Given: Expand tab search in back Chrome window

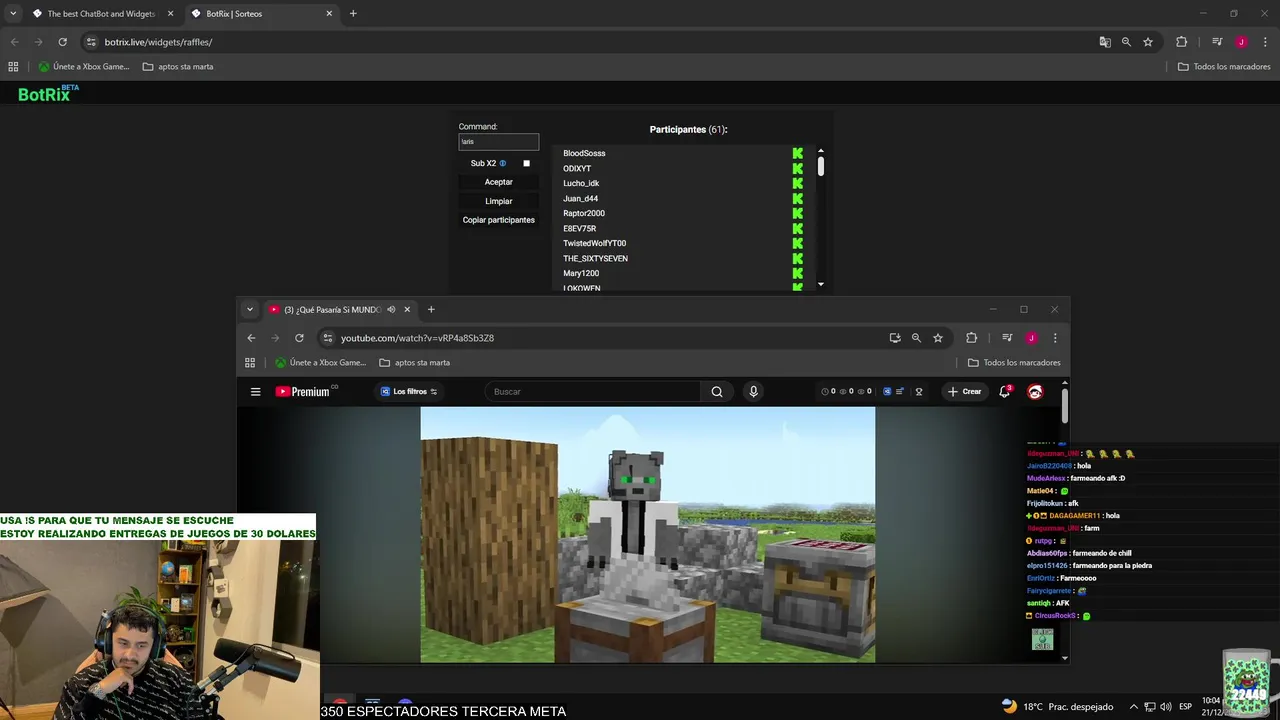Looking at the screenshot, I should (x=13, y=14).
